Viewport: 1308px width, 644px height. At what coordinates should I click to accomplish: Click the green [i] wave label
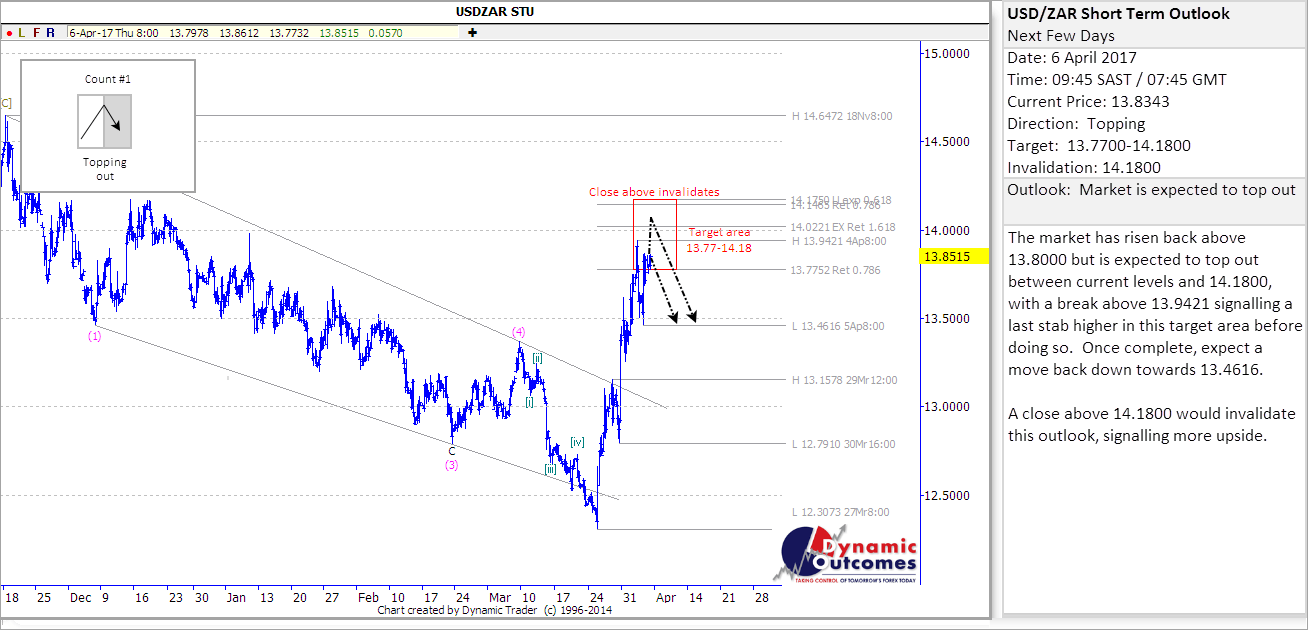coord(529,402)
